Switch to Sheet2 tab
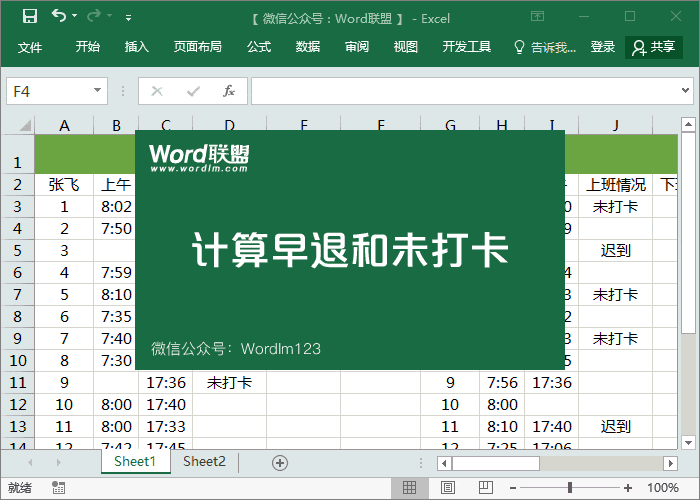The width and height of the screenshot is (700, 500). [204, 462]
